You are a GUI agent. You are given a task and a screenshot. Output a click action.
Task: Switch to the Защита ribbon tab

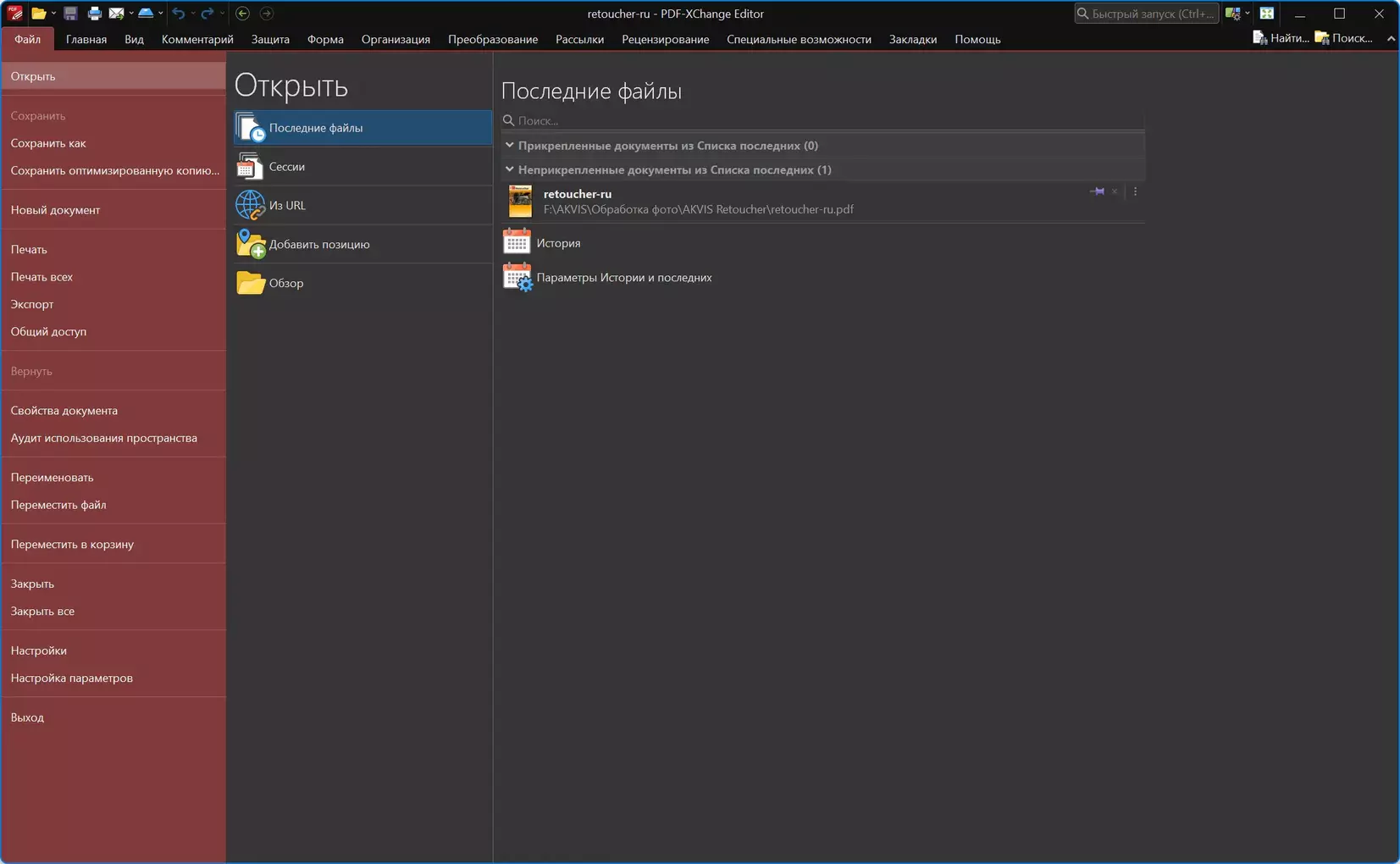click(270, 39)
